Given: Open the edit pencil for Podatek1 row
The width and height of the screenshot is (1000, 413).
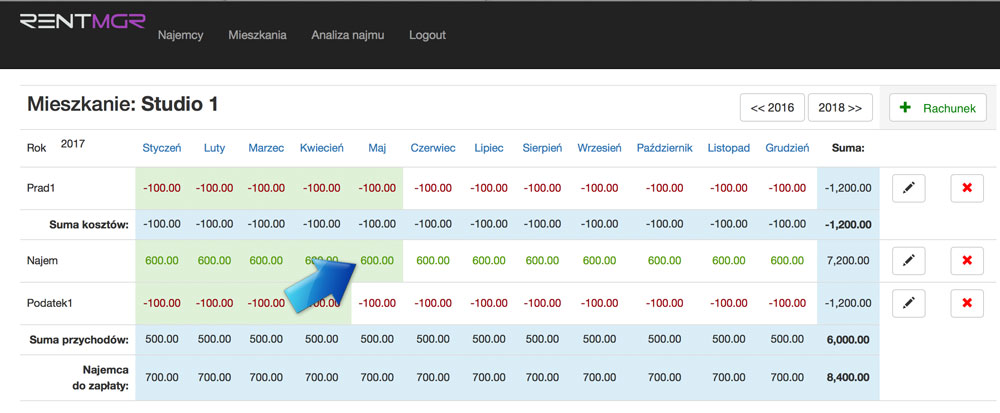Looking at the screenshot, I should click(908, 302).
